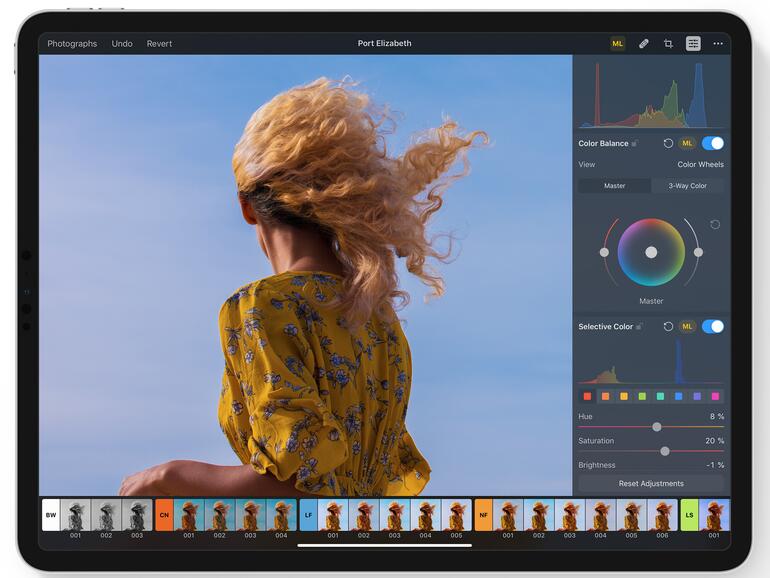Reset the Selective Color adjustment
The image size is (770, 578).
point(668,327)
